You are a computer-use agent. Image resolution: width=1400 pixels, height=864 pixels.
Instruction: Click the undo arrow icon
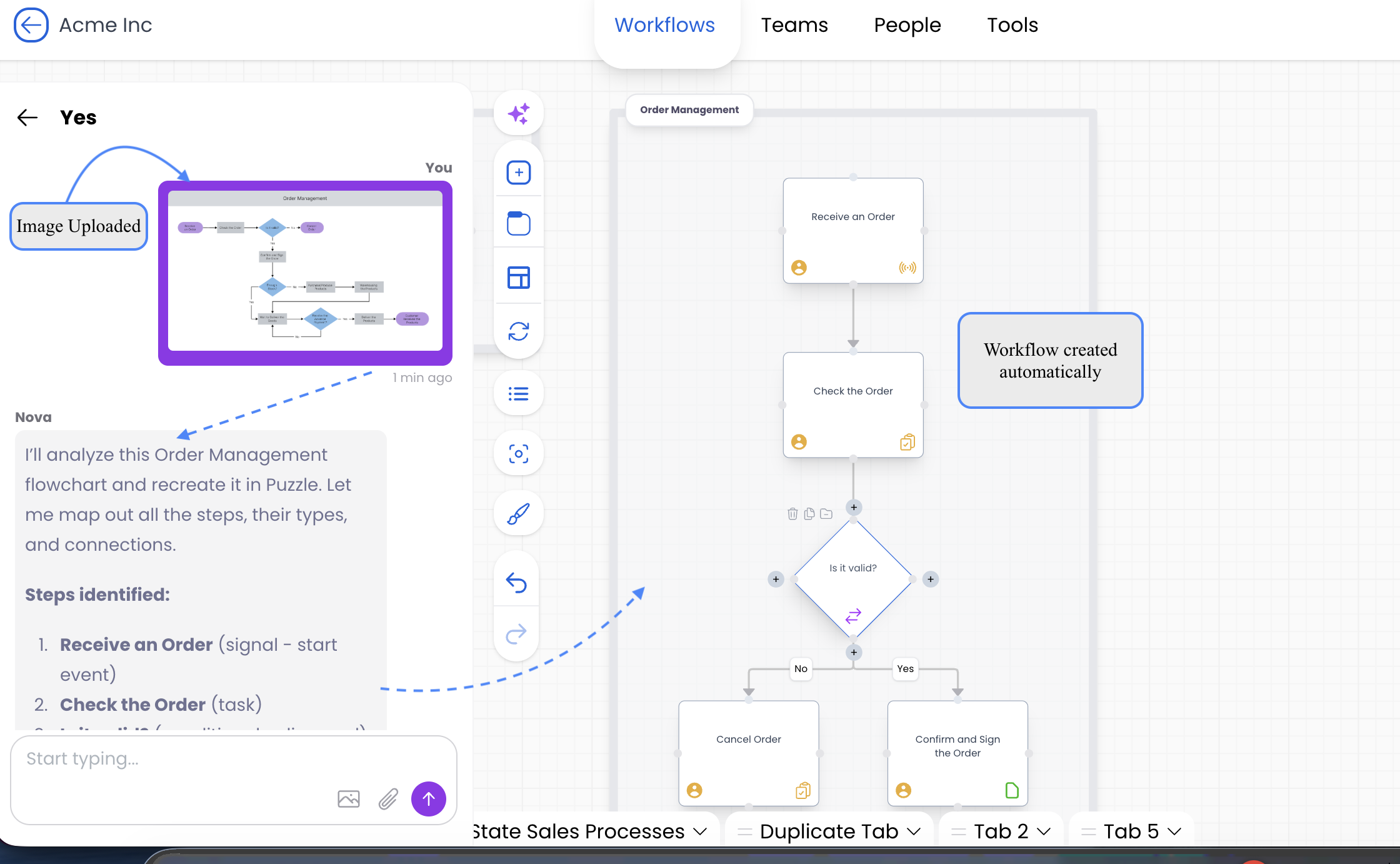(x=516, y=583)
